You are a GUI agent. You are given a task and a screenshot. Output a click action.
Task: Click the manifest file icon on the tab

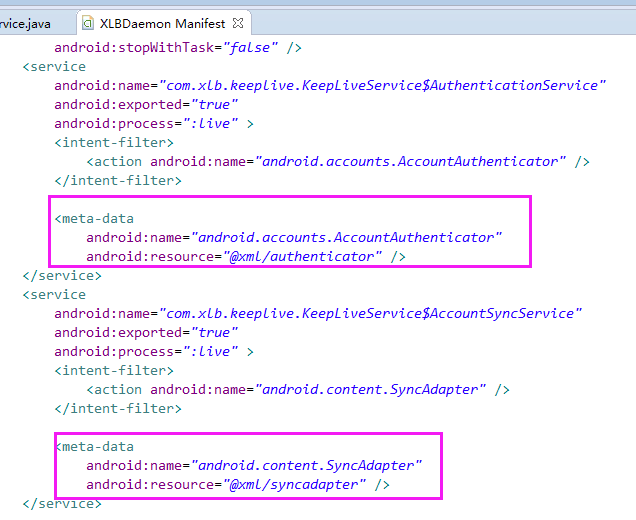(x=89, y=22)
